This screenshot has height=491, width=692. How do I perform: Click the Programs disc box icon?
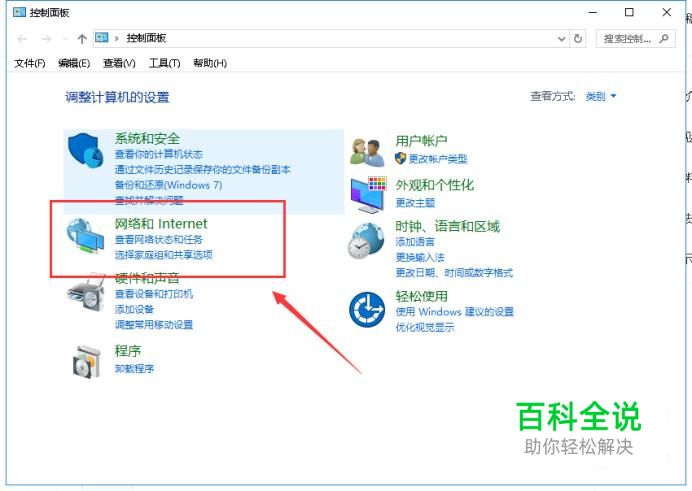86,361
